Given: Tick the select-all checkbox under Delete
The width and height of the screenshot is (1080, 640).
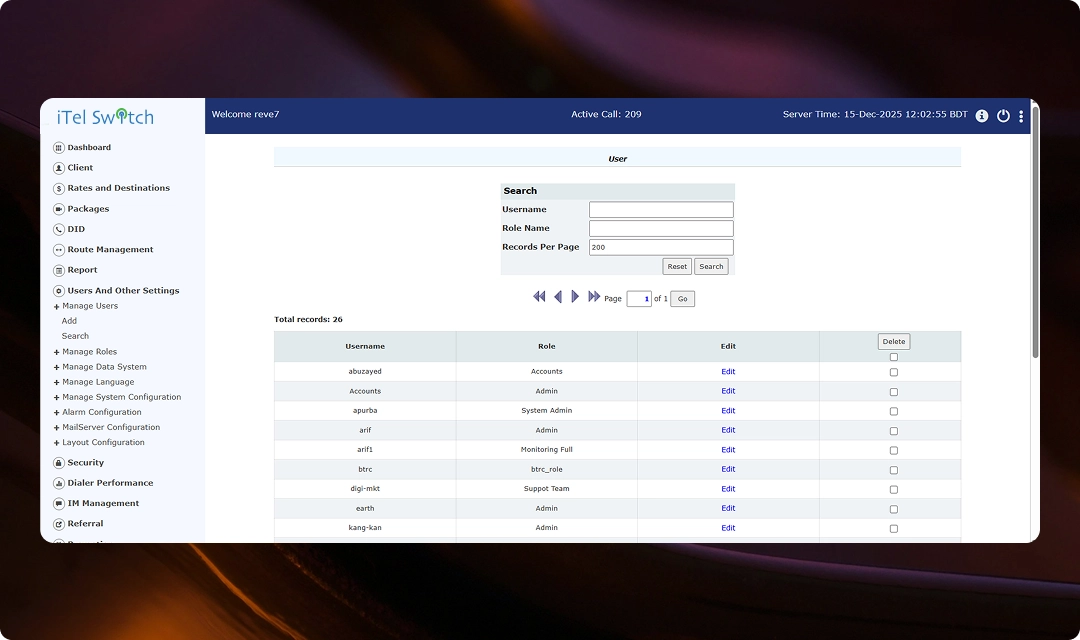Looking at the screenshot, I should tap(894, 357).
